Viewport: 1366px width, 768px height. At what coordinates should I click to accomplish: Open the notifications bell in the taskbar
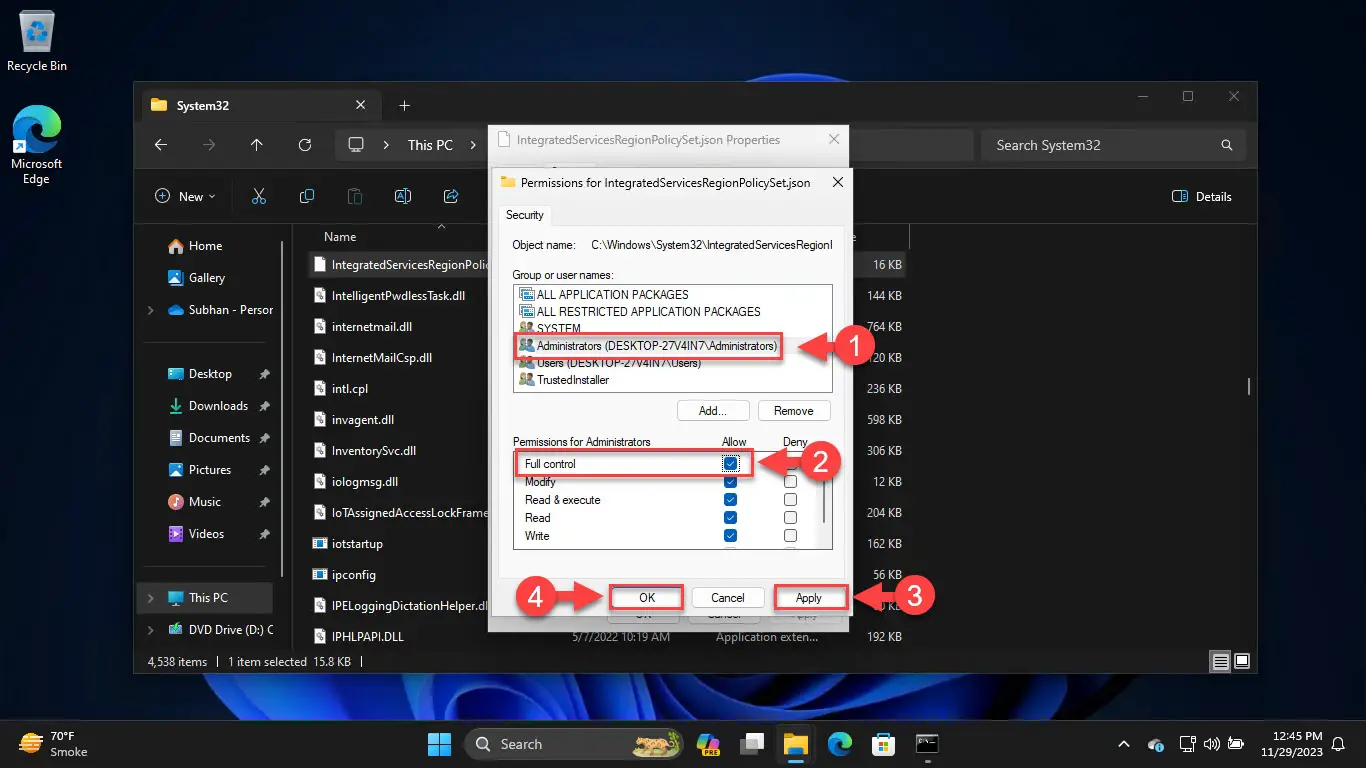(1339, 744)
